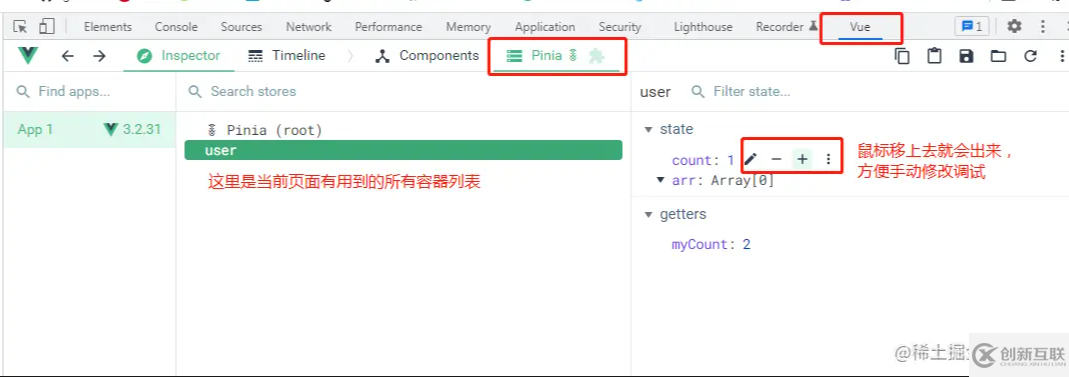Switch to Inspector view
Viewport: 1069px width, 377px height.
[179, 56]
